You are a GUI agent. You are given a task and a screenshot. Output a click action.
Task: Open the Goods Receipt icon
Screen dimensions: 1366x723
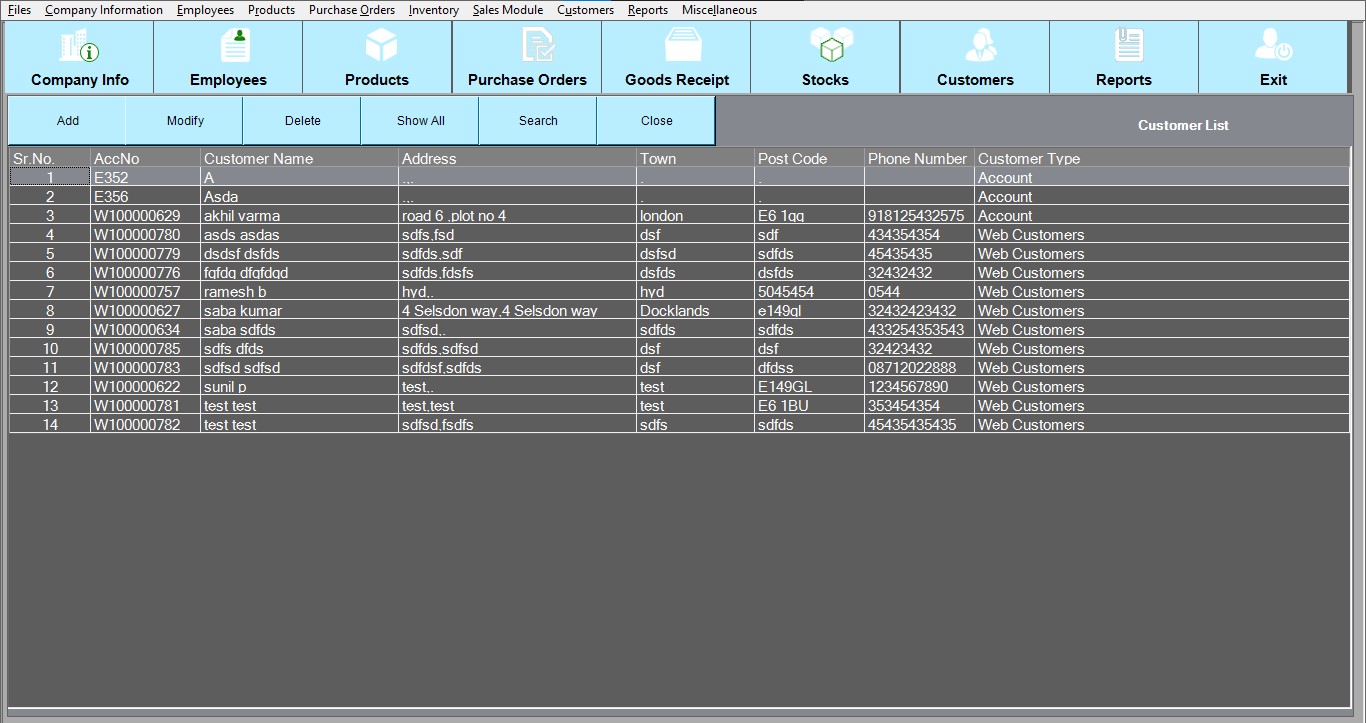677,47
